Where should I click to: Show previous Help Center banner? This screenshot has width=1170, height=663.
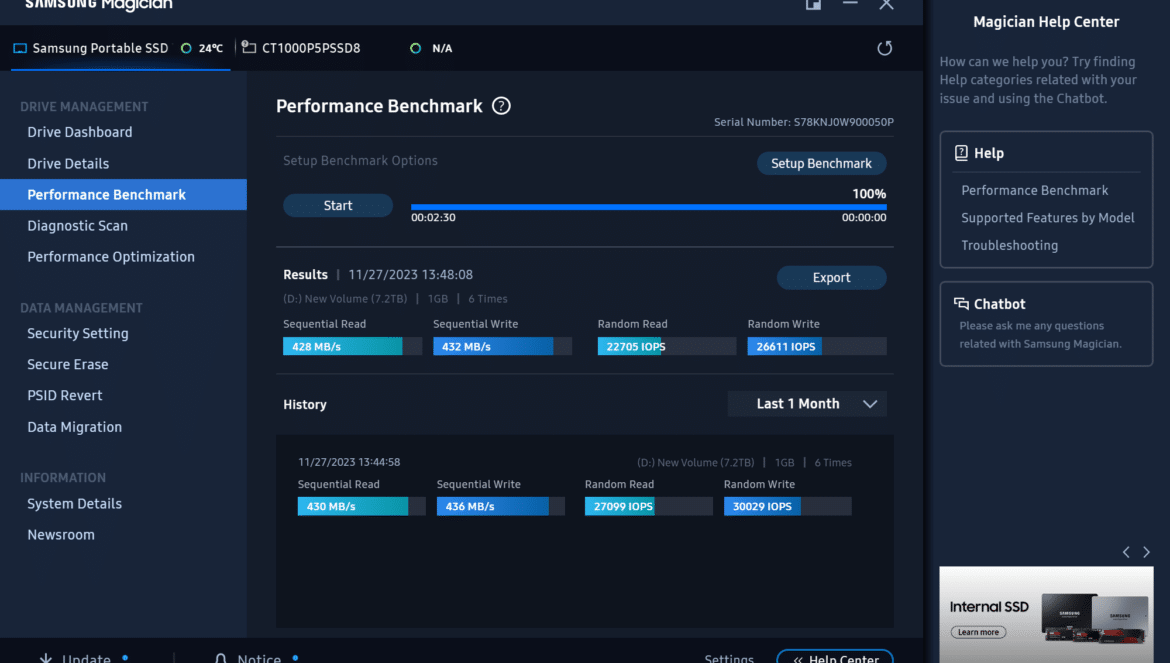point(1126,552)
